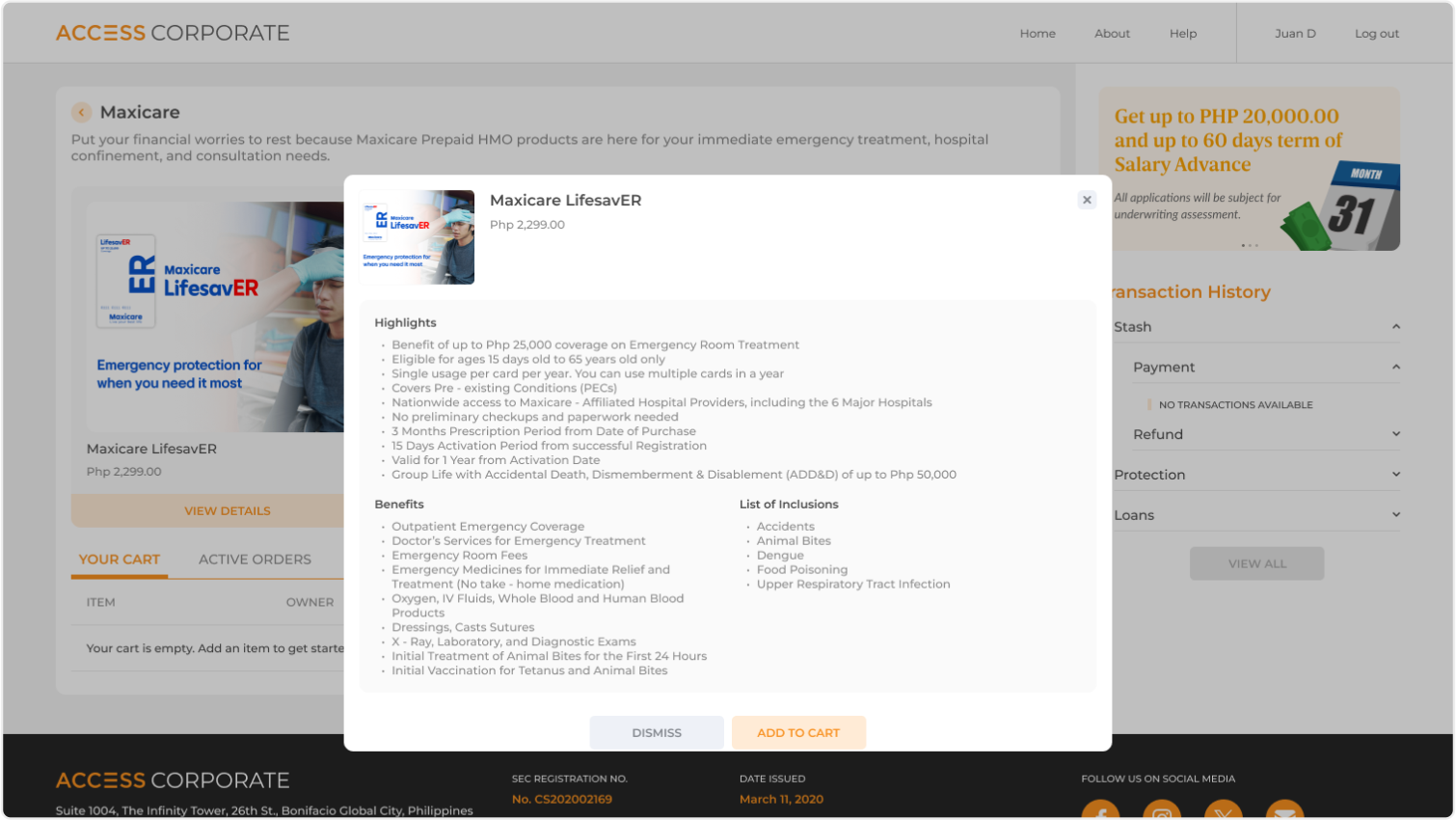The image size is (1456, 820).
Task: Click the 'Your cart is empty' message
Action: [x=215, y=648]
